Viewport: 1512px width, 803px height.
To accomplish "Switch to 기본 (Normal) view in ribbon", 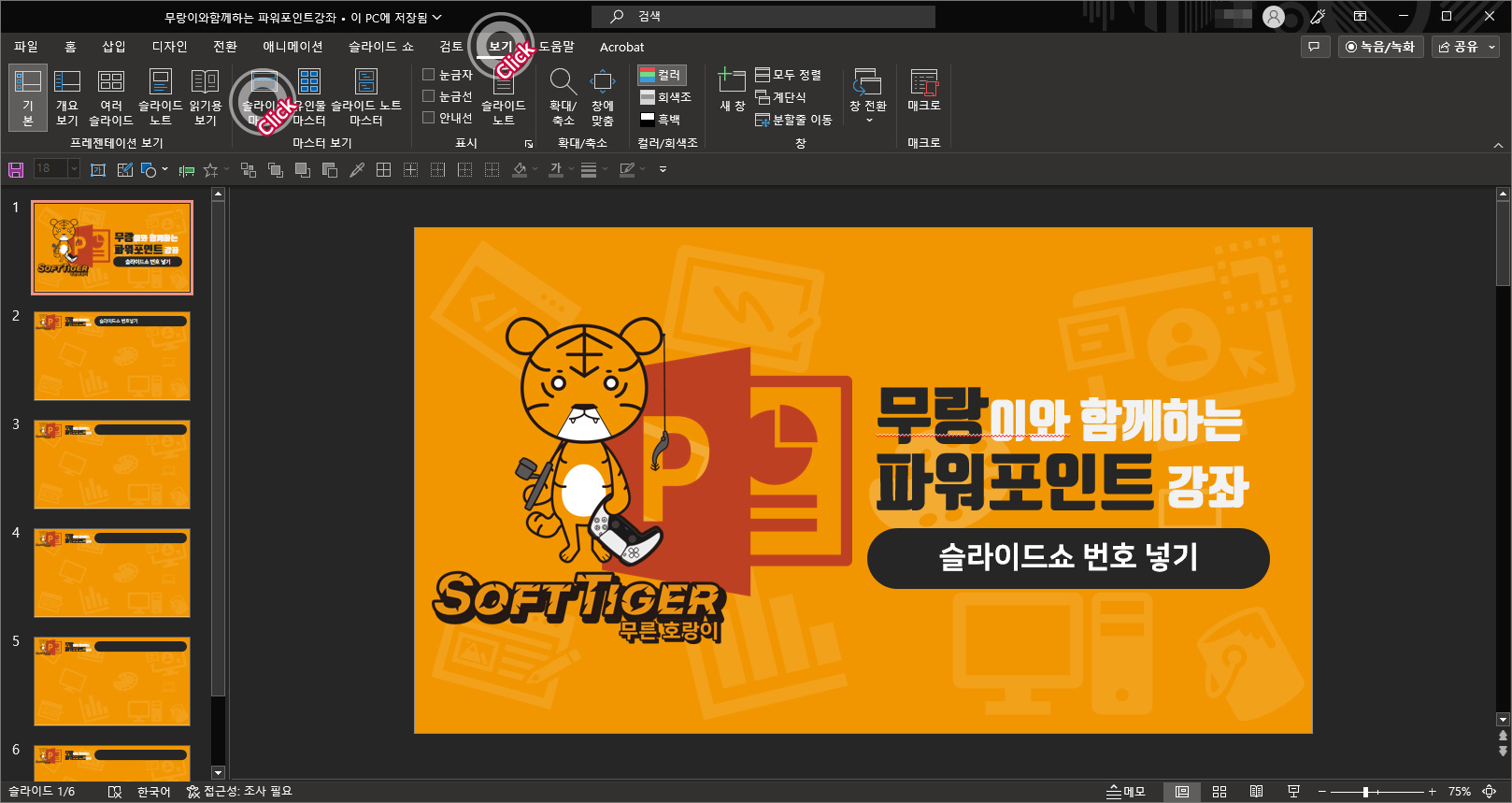I will [x=27, y=97].
